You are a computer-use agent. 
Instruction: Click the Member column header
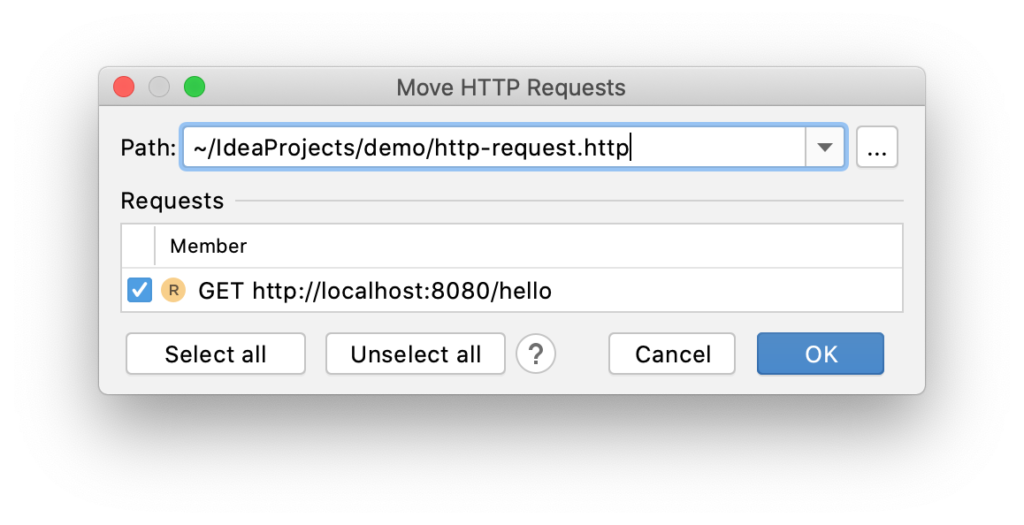coord(208,246)
